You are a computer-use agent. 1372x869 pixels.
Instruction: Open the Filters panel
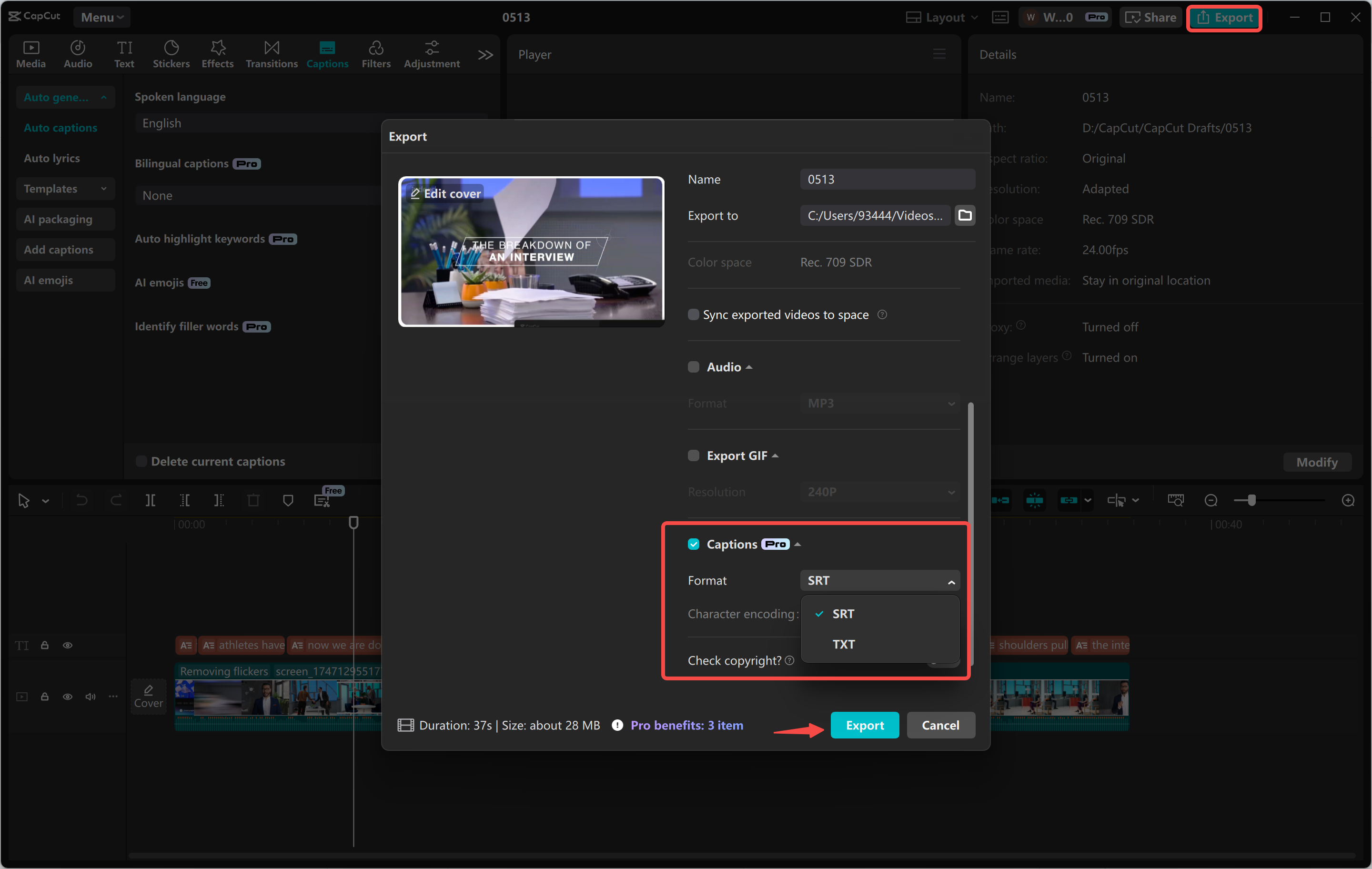[375, 53]
